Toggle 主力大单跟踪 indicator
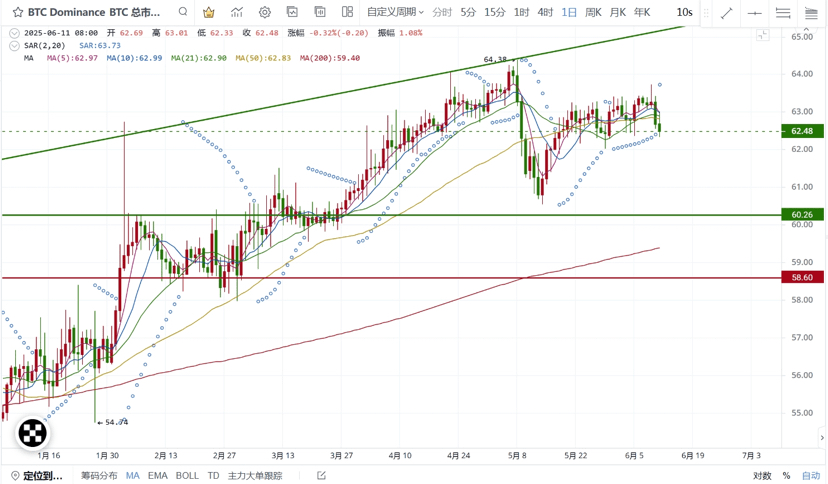 coord(255,476)
